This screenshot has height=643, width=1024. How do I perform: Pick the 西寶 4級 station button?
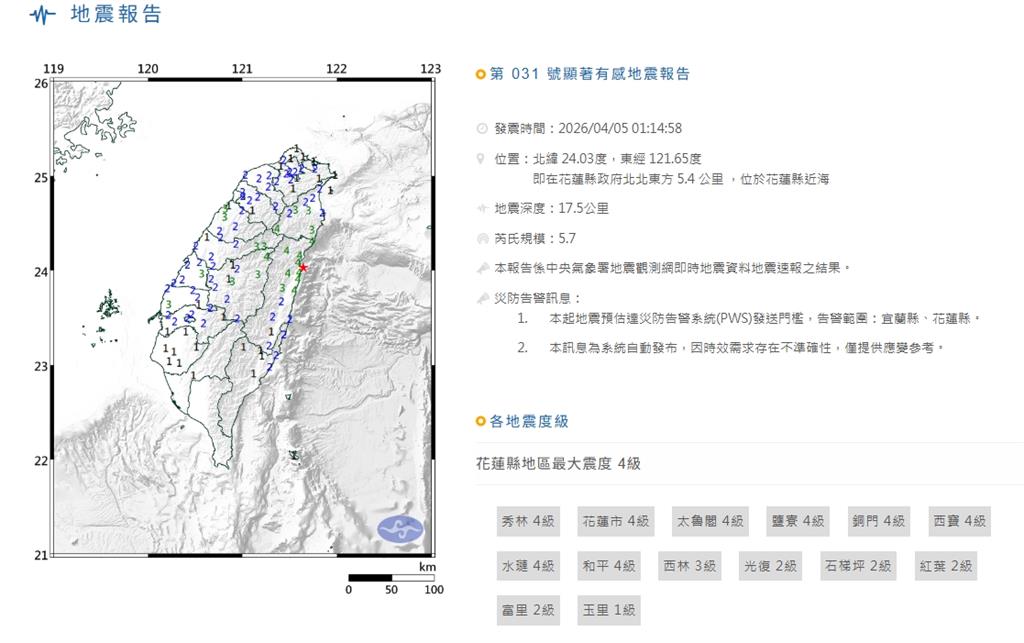(959, 521)
